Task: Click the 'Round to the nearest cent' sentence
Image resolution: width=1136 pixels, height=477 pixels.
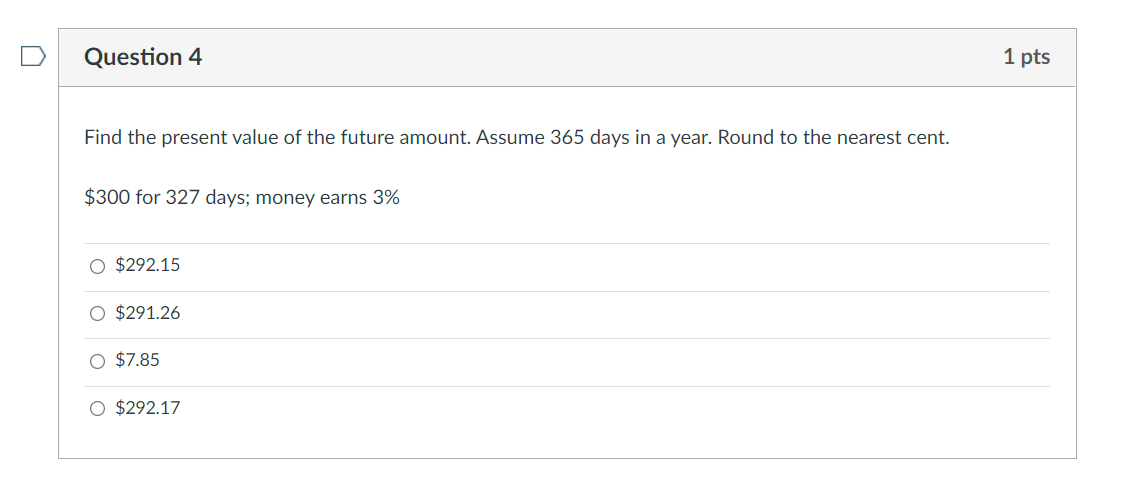Action: click(x=833, y=138)
